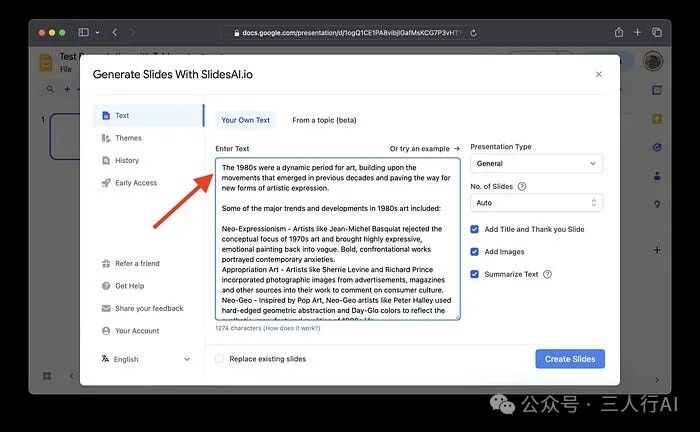The height and width of the screenshot is (432, 700).
Task: Uncheck the Add Images checkbox
Action: coord(475,252)
